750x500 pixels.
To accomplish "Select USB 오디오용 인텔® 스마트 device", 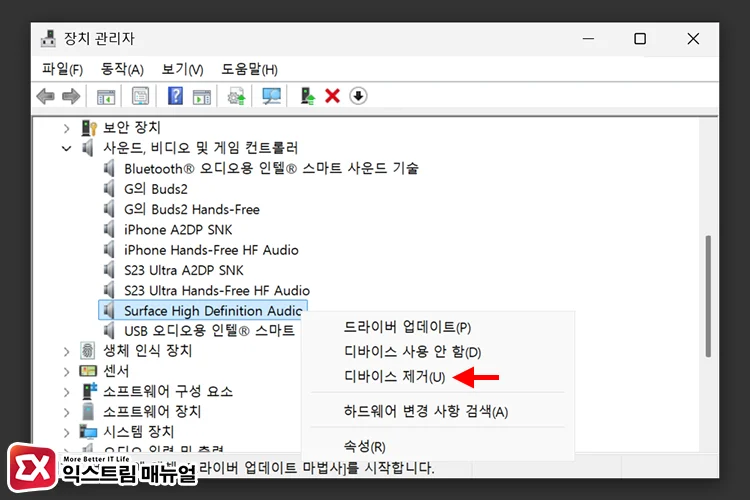I will (210, 331).
